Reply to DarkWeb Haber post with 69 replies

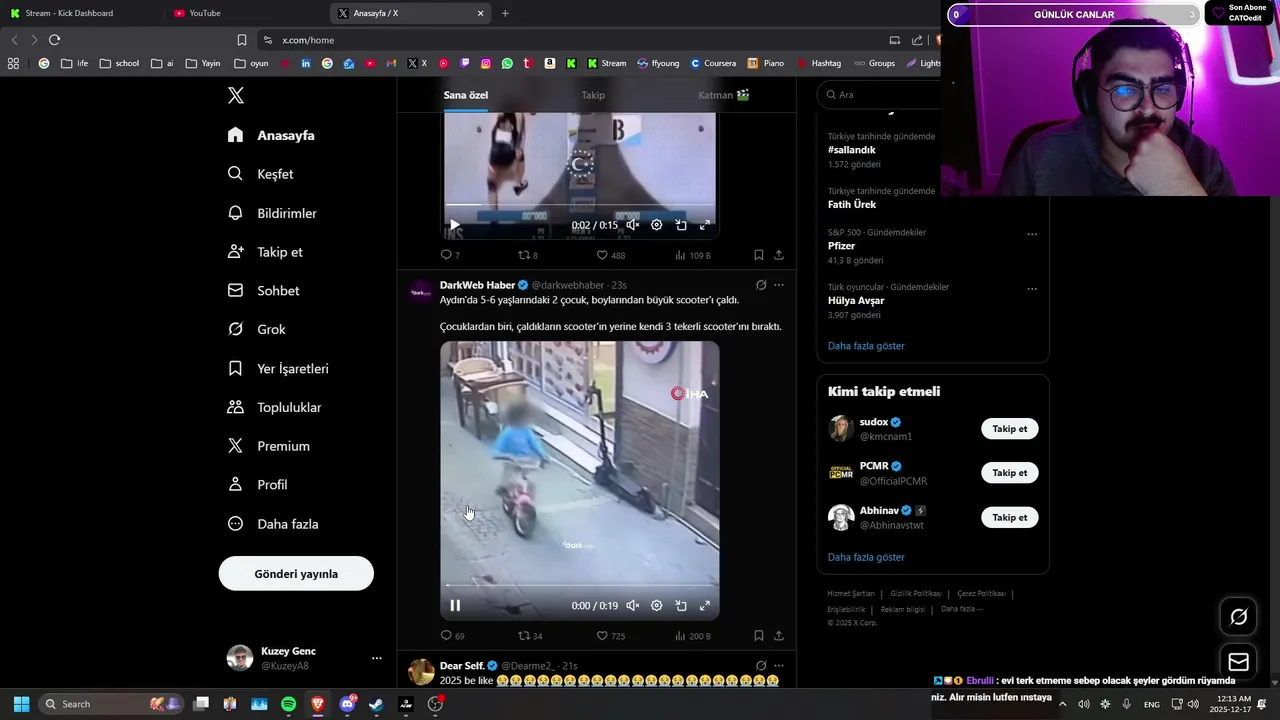(452, 636)
